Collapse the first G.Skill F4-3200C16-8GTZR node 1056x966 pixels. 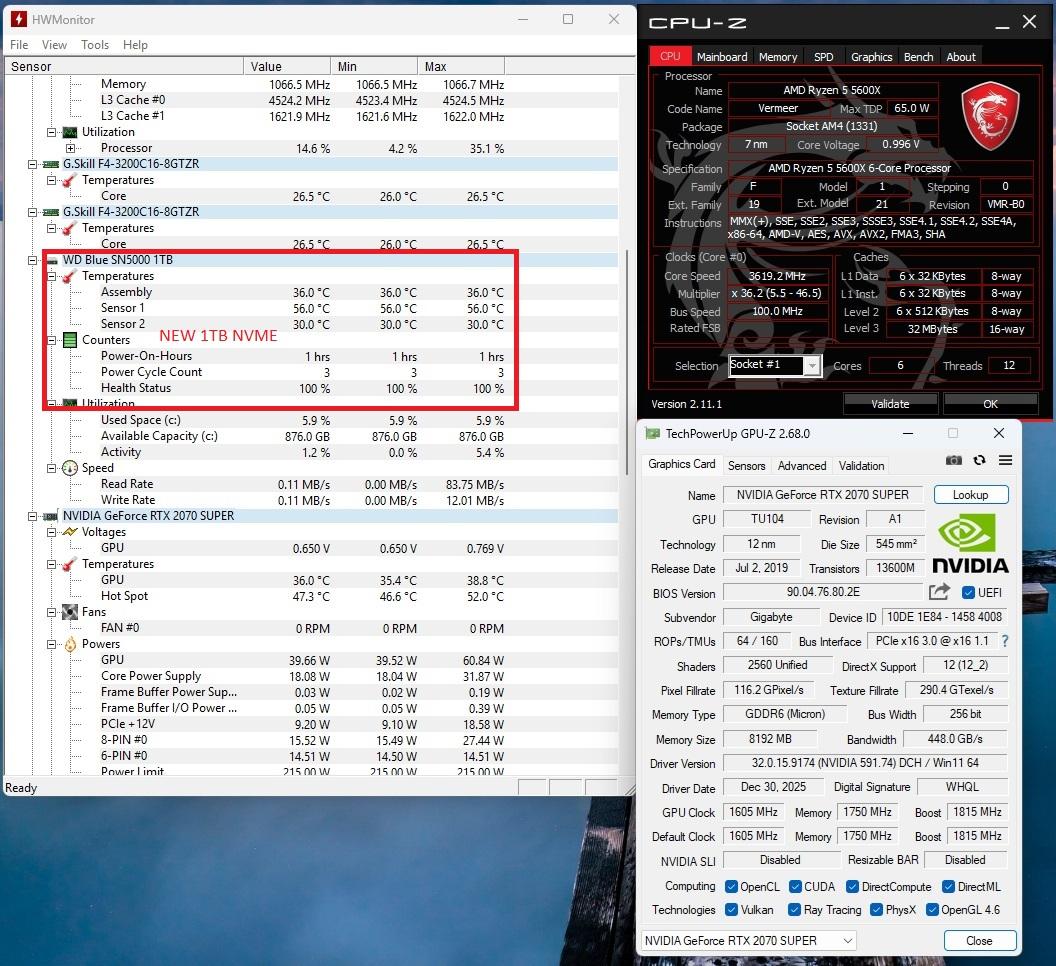point(32,164)
